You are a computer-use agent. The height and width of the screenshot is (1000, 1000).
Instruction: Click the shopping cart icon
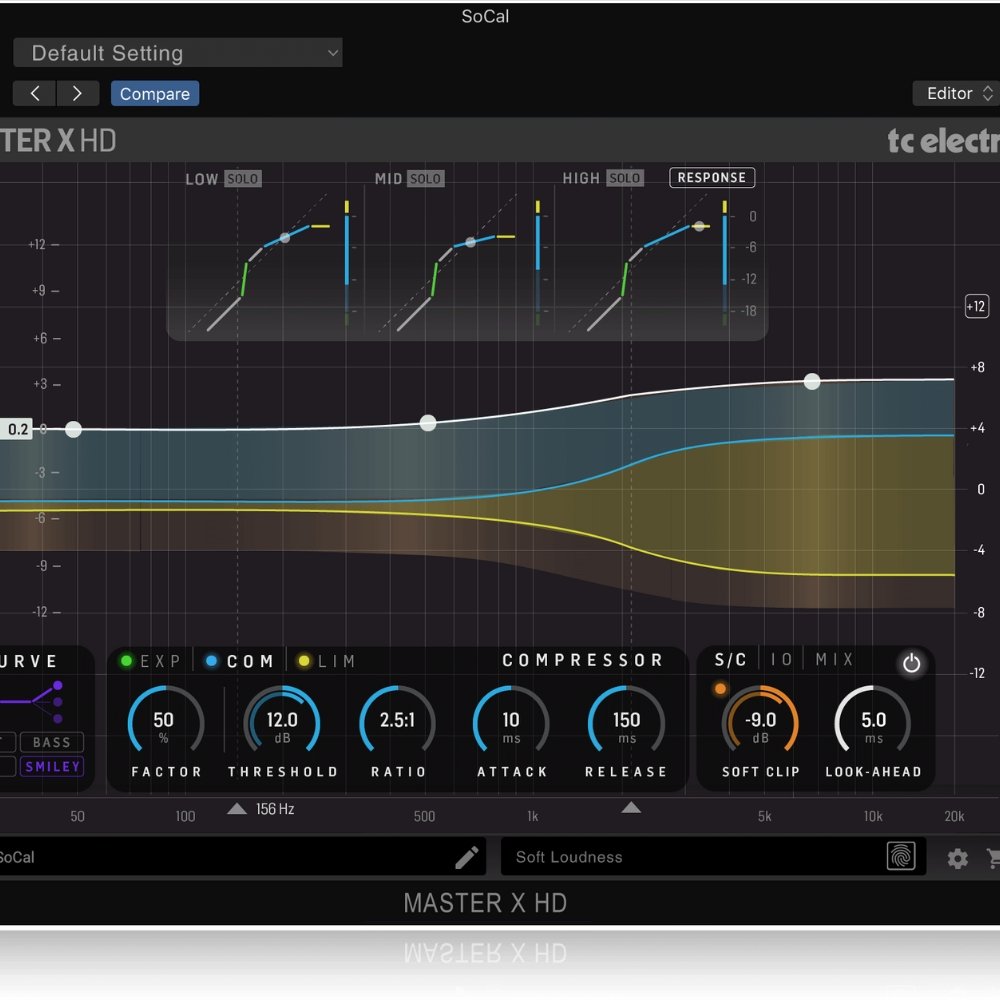993,858
